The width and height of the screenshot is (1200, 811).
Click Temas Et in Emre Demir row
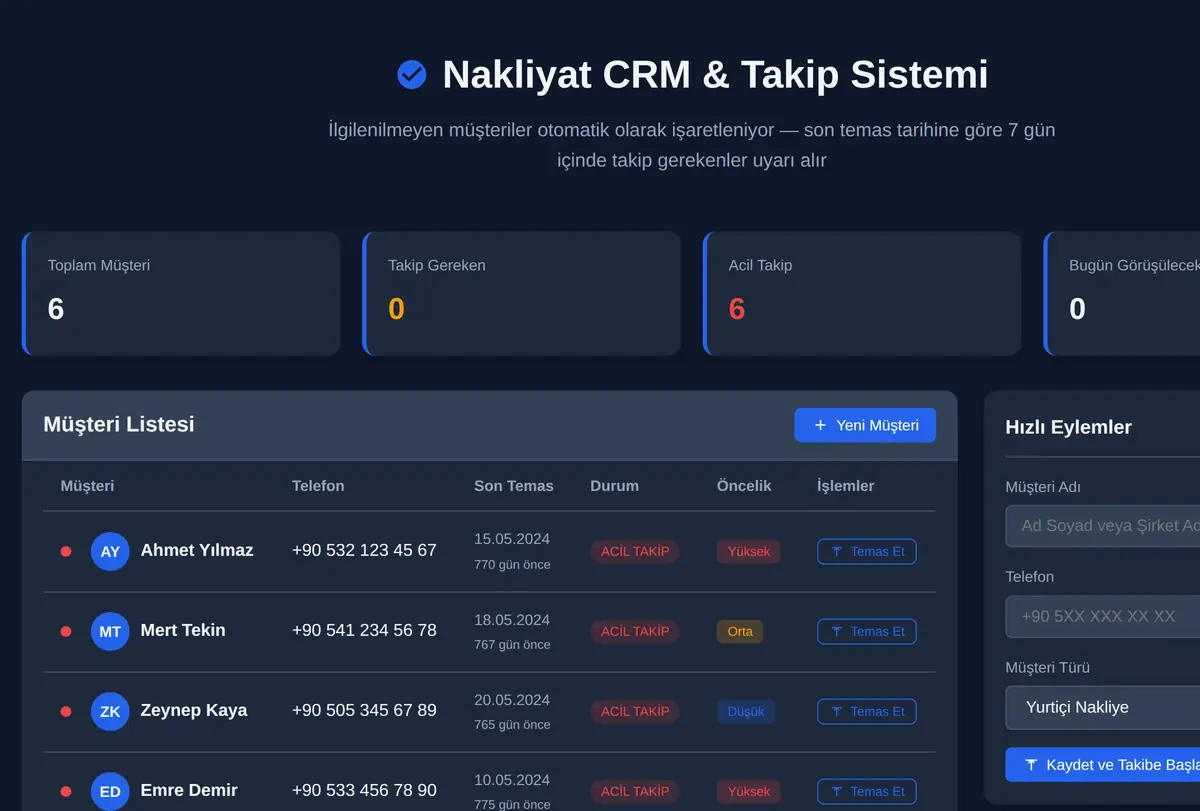coord(867,791)
